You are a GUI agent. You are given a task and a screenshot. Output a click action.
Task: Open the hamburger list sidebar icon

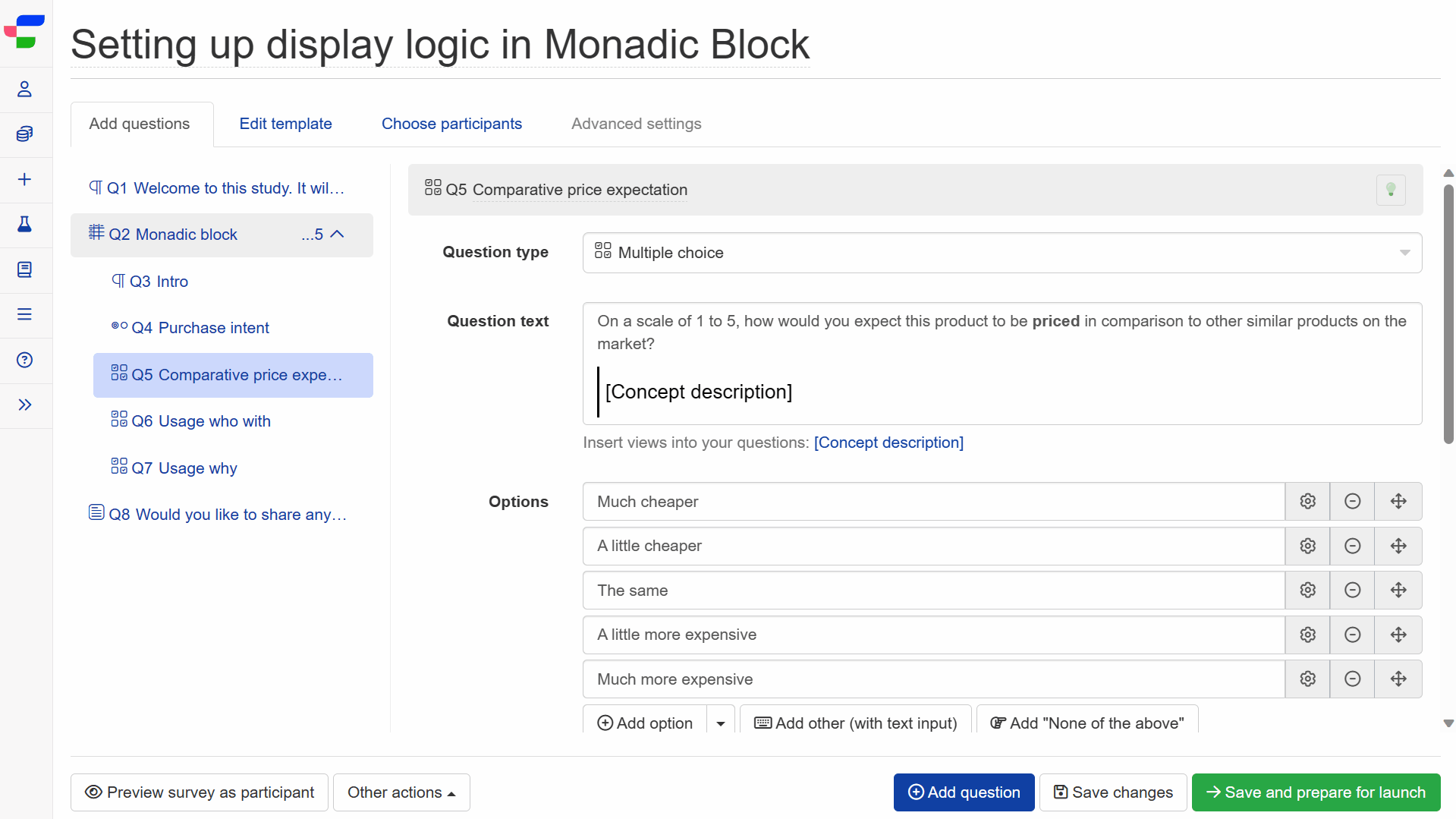click(24, 314)
